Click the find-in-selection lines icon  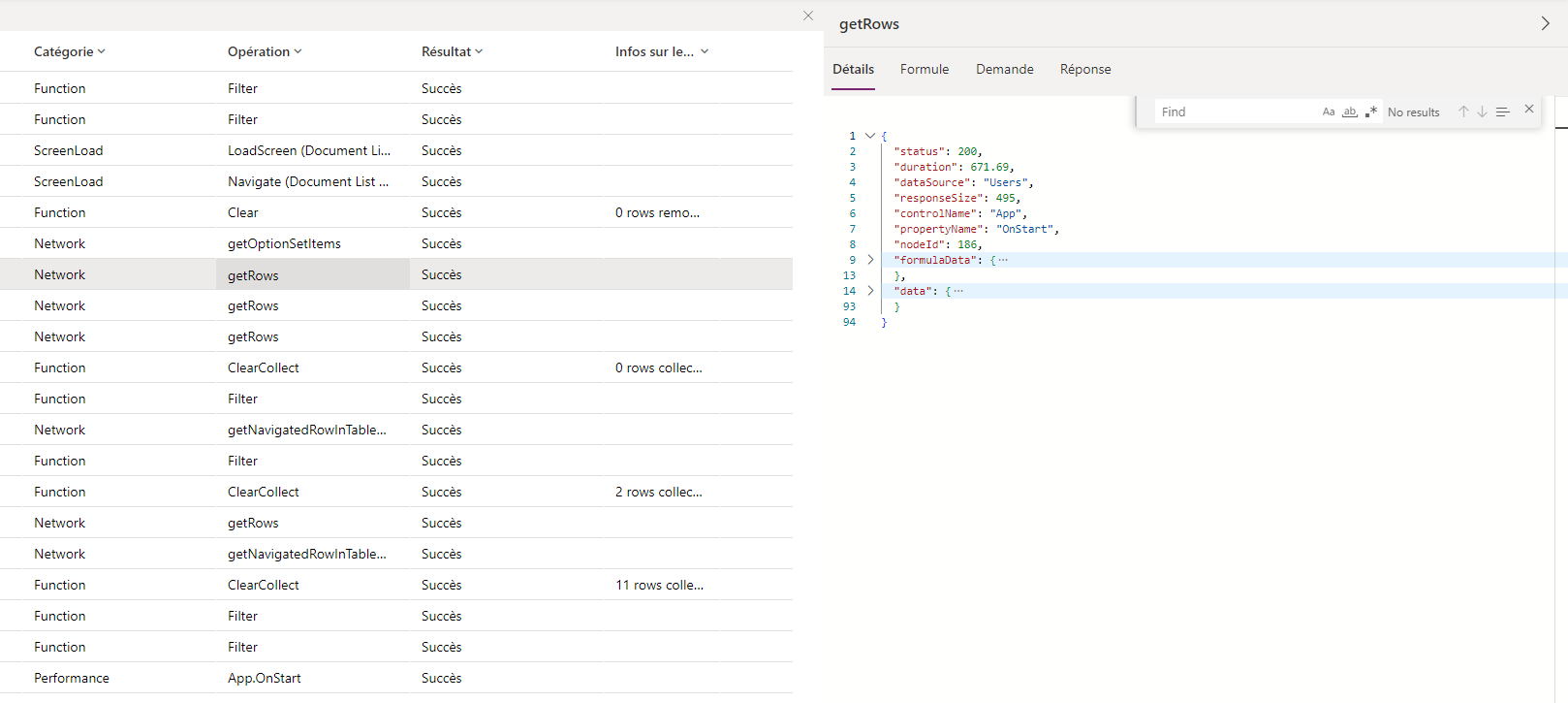click(x=1502, y=112)
